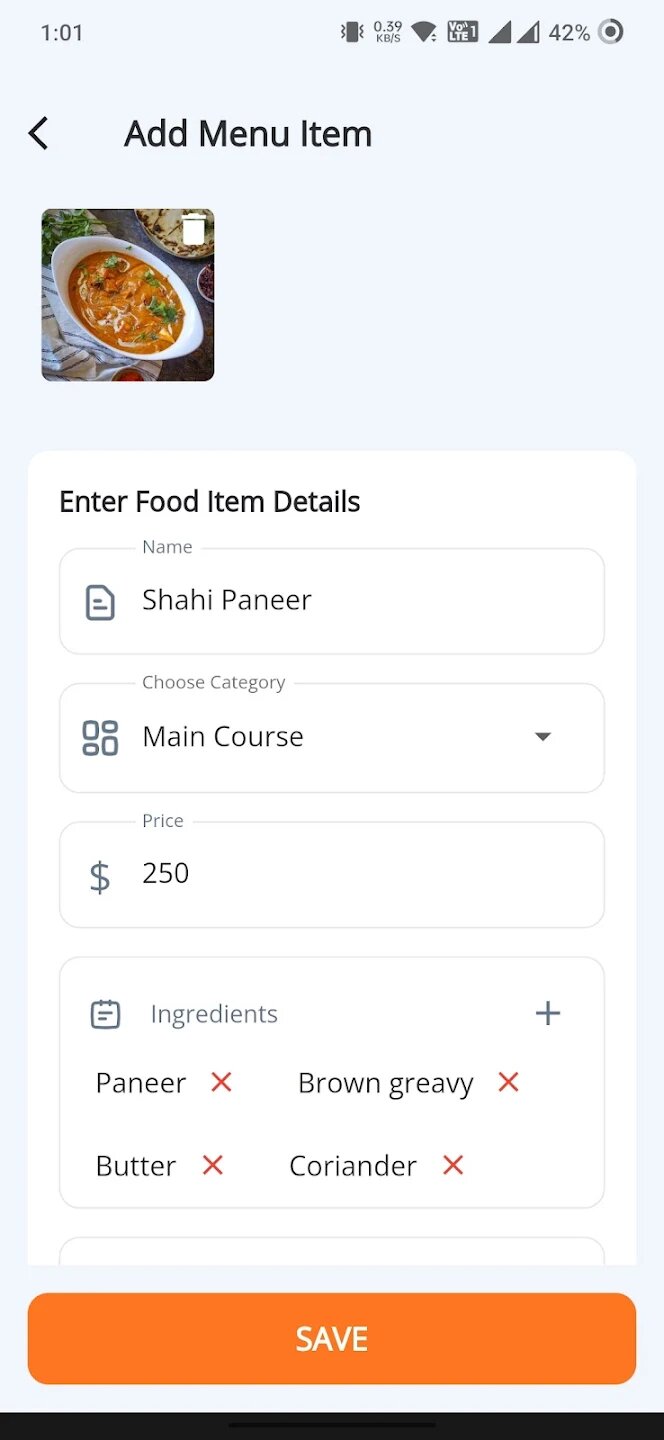Tap the battery percentage in status bar
The image size is (664, 1440).
[568, 33]
